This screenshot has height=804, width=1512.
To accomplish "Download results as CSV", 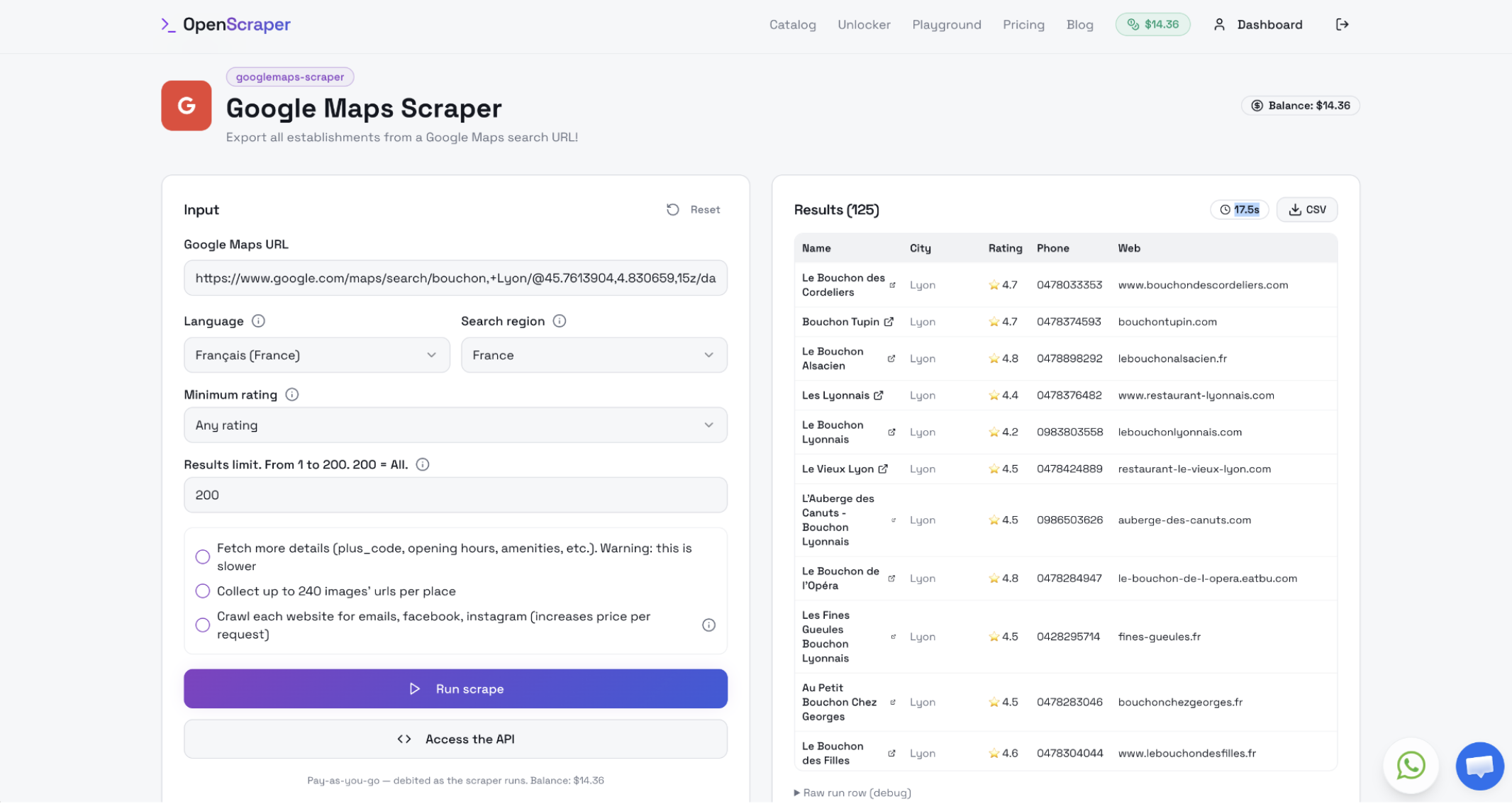I will (x=1307, y=210).
